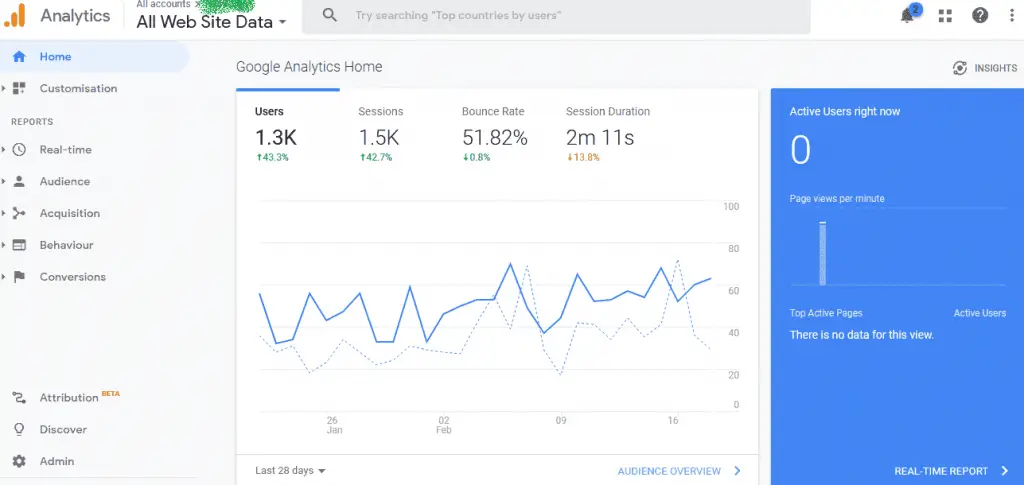
Task: Open the Real-Time Report link
Action: pos(941,471)
